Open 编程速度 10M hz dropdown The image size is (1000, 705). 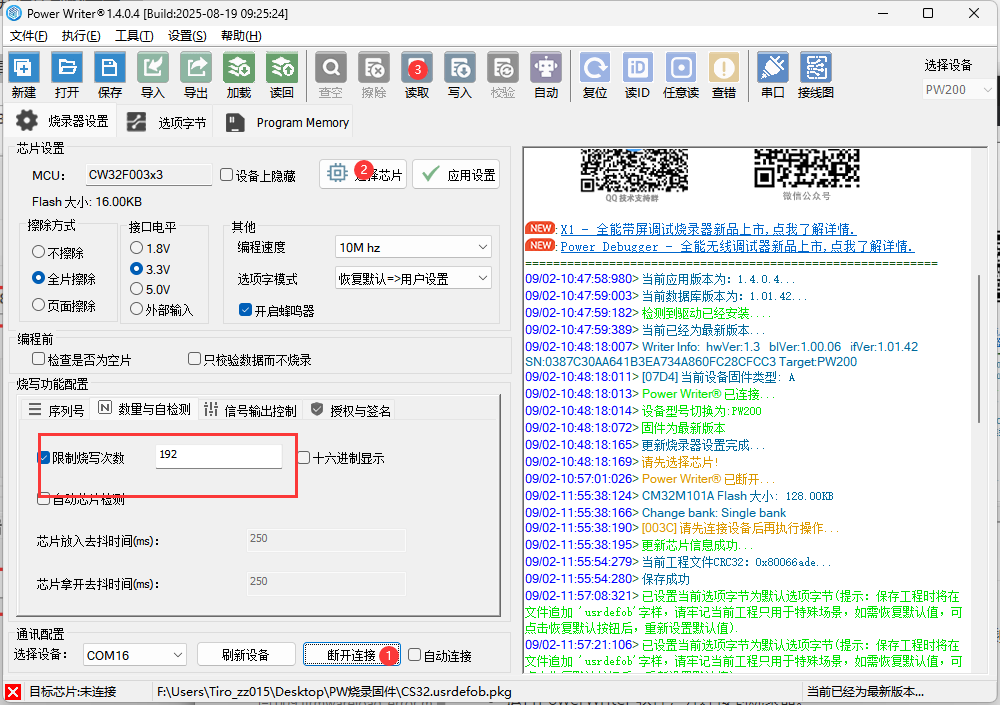[x=413, y=247]
